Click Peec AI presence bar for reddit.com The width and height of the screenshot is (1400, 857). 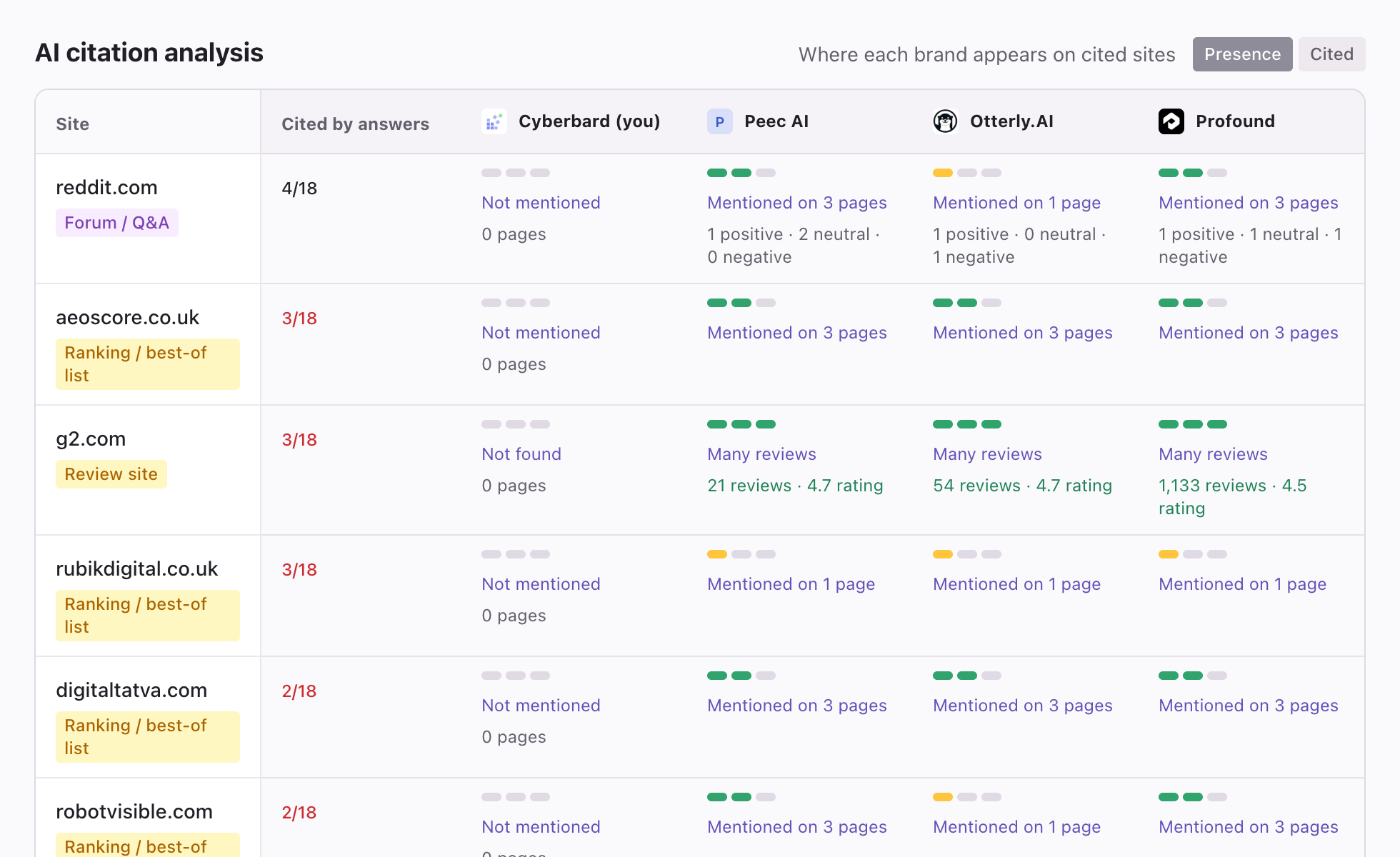741,173
